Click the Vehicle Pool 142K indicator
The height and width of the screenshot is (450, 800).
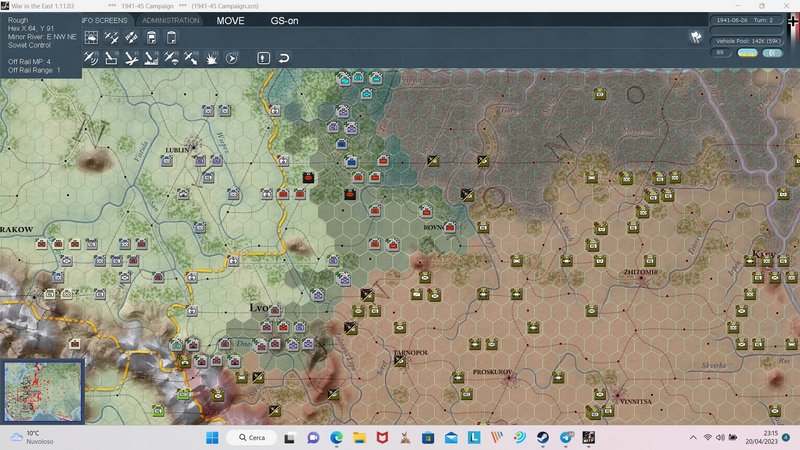[x=748, y=41]
